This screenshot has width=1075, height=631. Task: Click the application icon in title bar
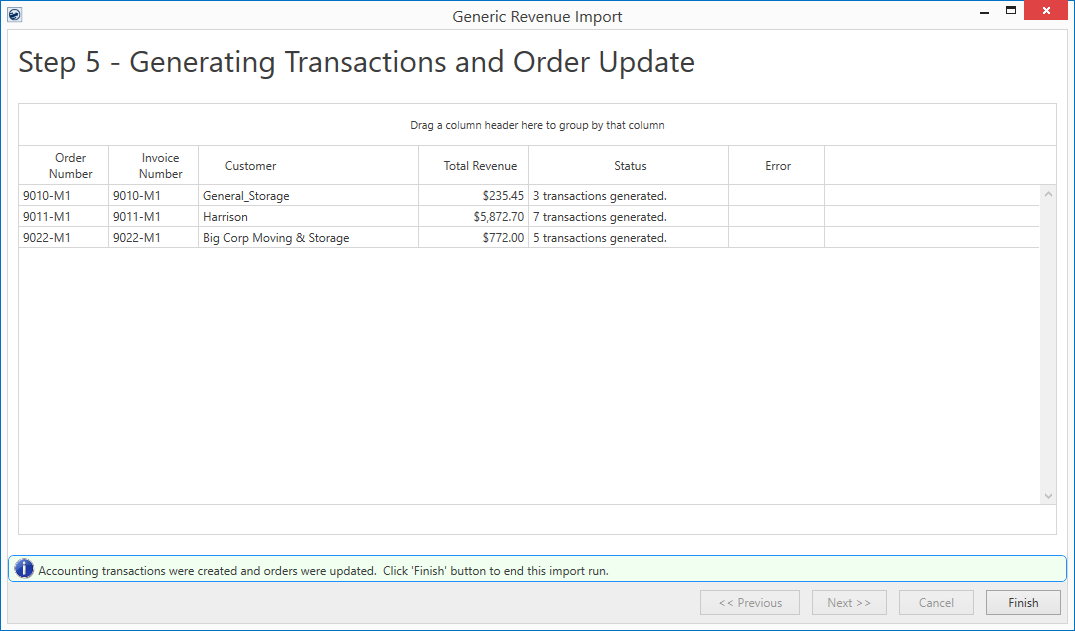click(x=14, y=15)
